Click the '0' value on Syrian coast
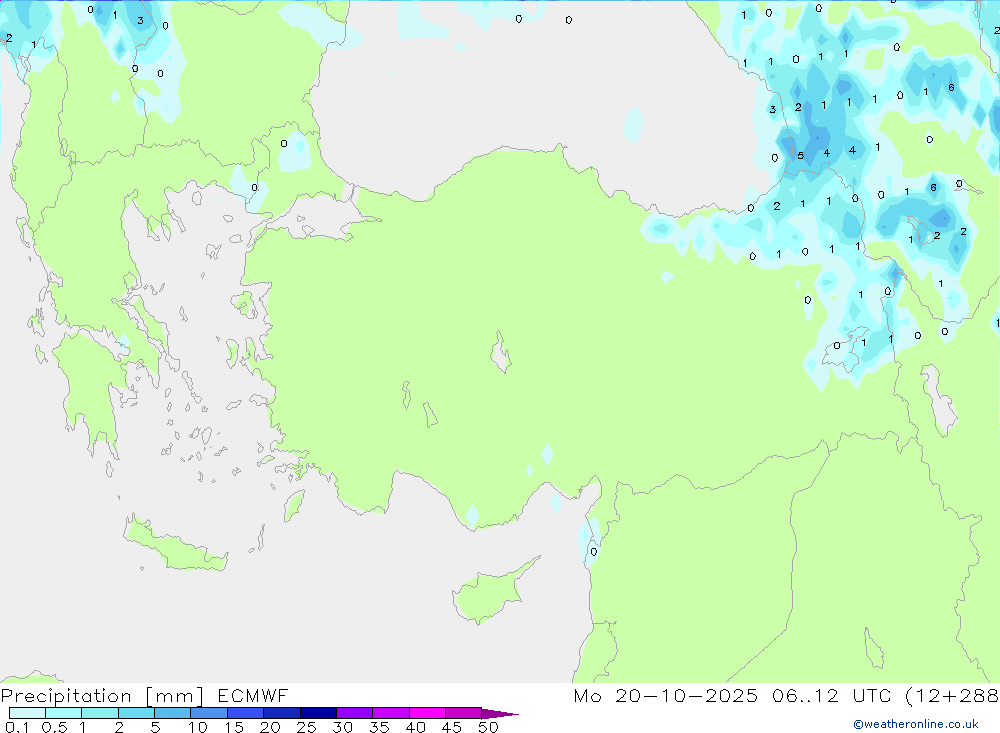 tap(594, 552)
